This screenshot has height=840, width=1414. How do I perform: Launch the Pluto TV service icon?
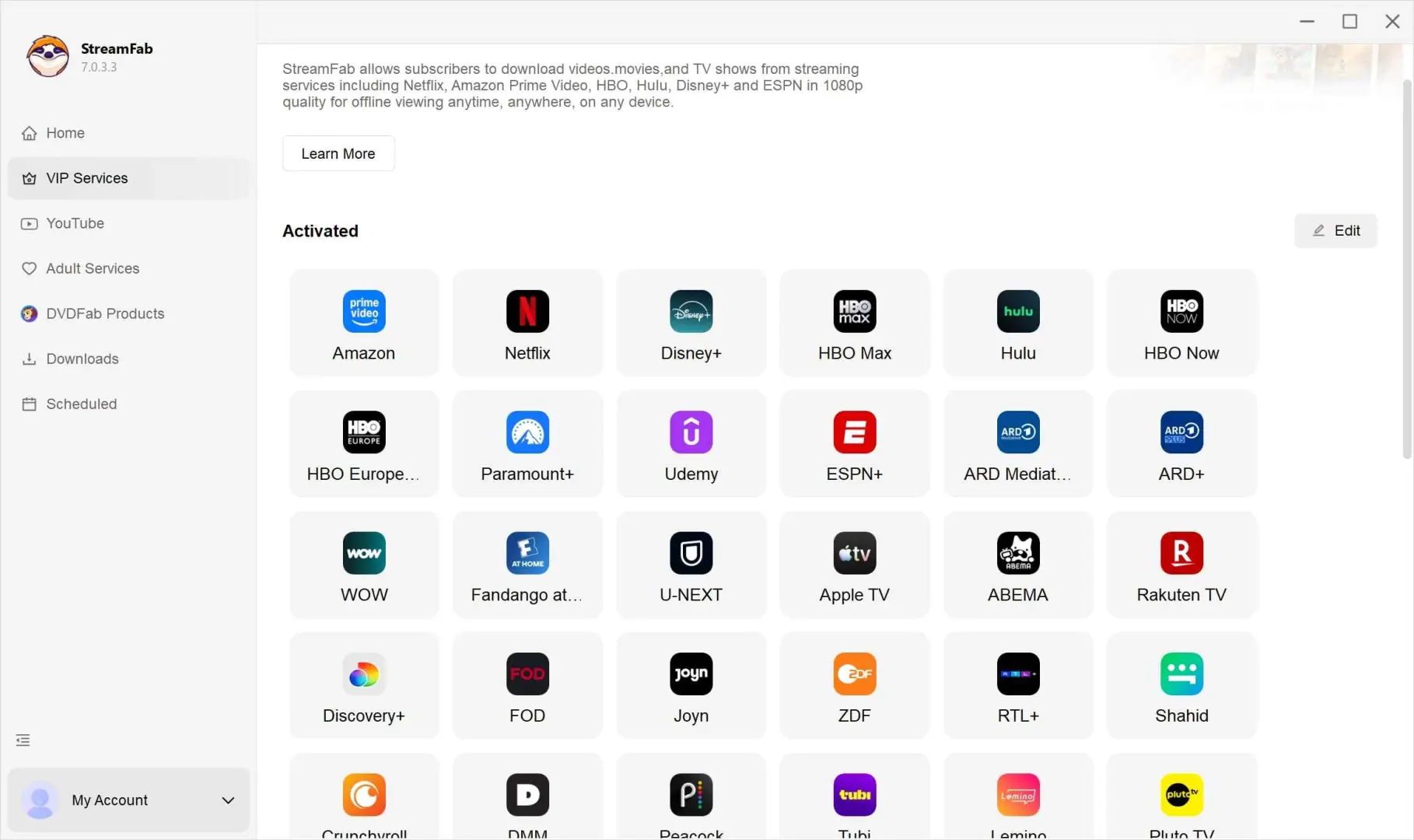point(1181,795)
